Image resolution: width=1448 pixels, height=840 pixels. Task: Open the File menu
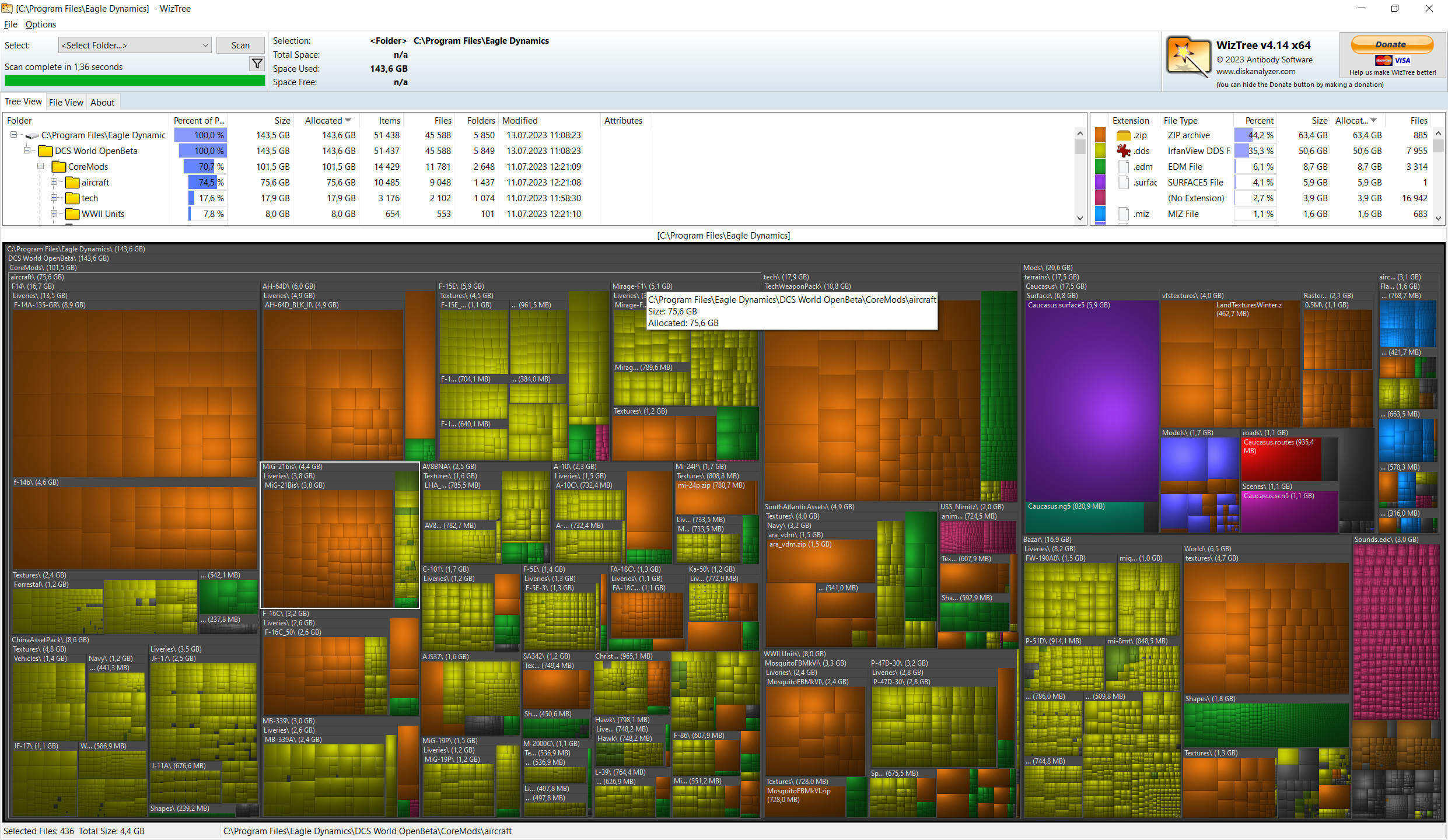[x=11, y=24]
